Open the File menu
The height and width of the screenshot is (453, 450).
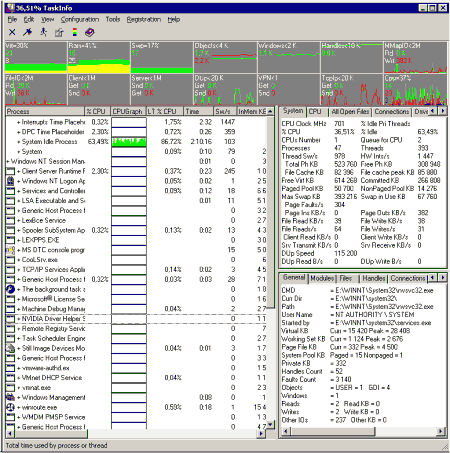(12, 20)
